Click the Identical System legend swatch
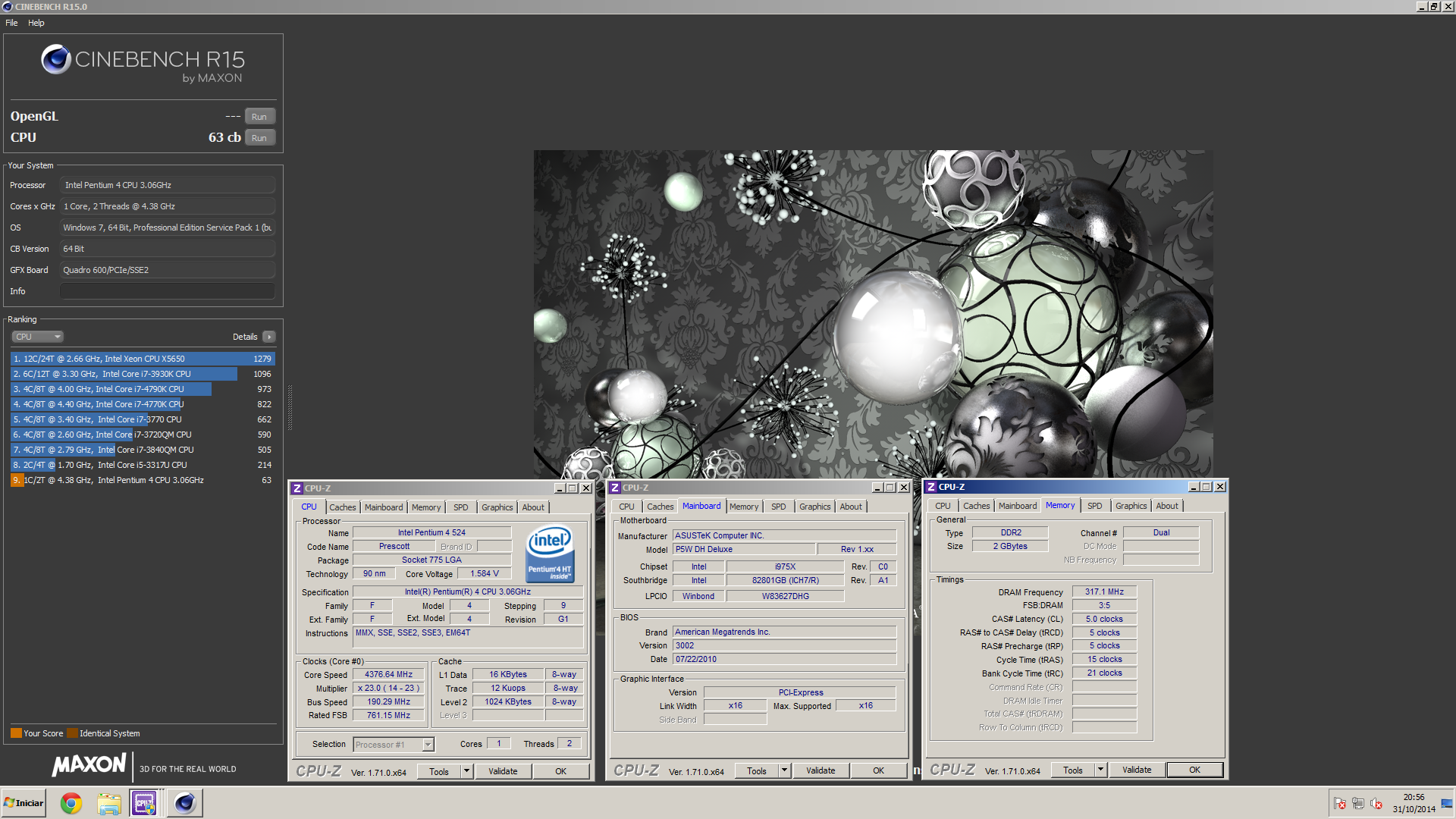 click(72, 733)
